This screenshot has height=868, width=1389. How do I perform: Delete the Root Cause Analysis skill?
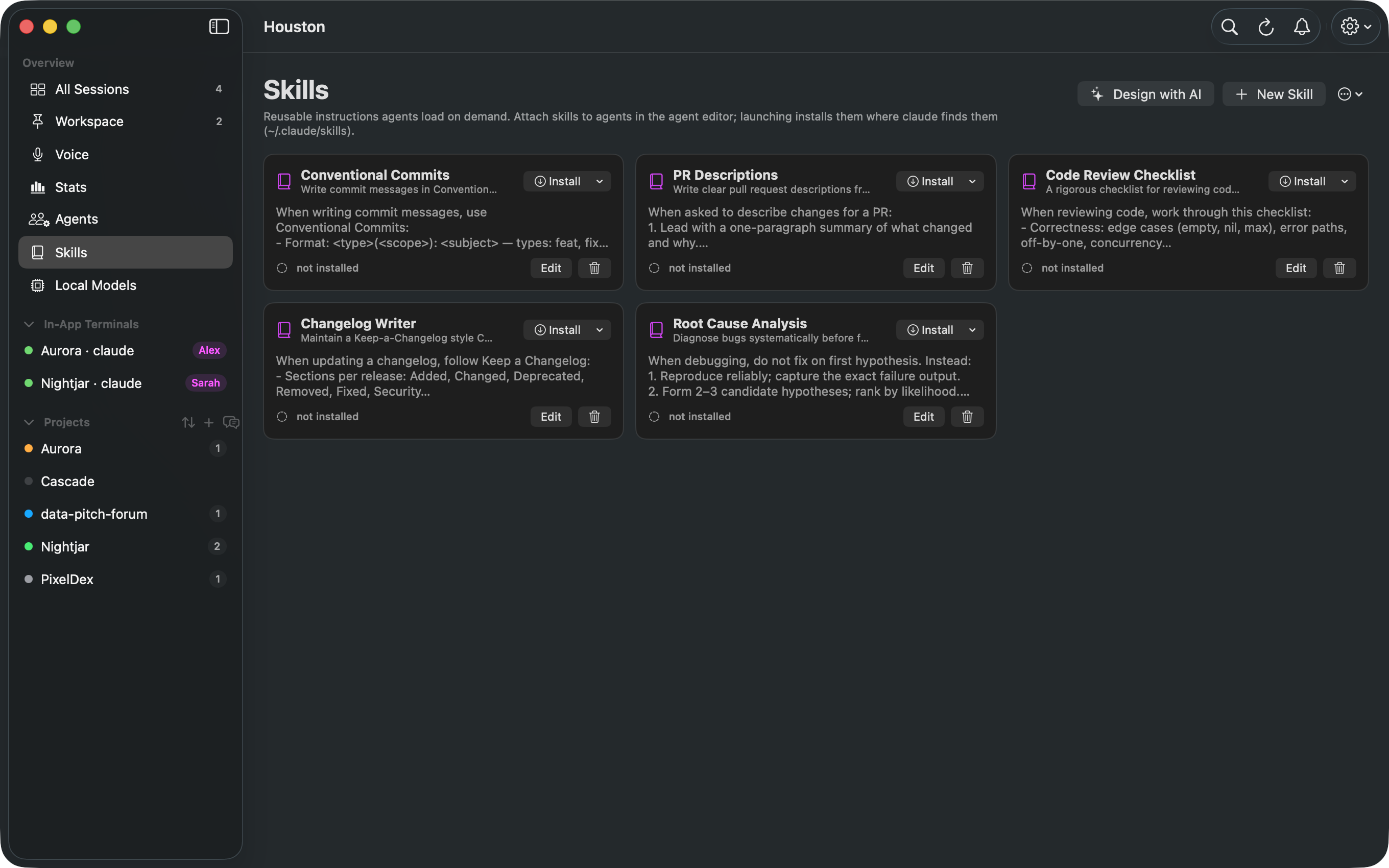[x=967, y=417]
